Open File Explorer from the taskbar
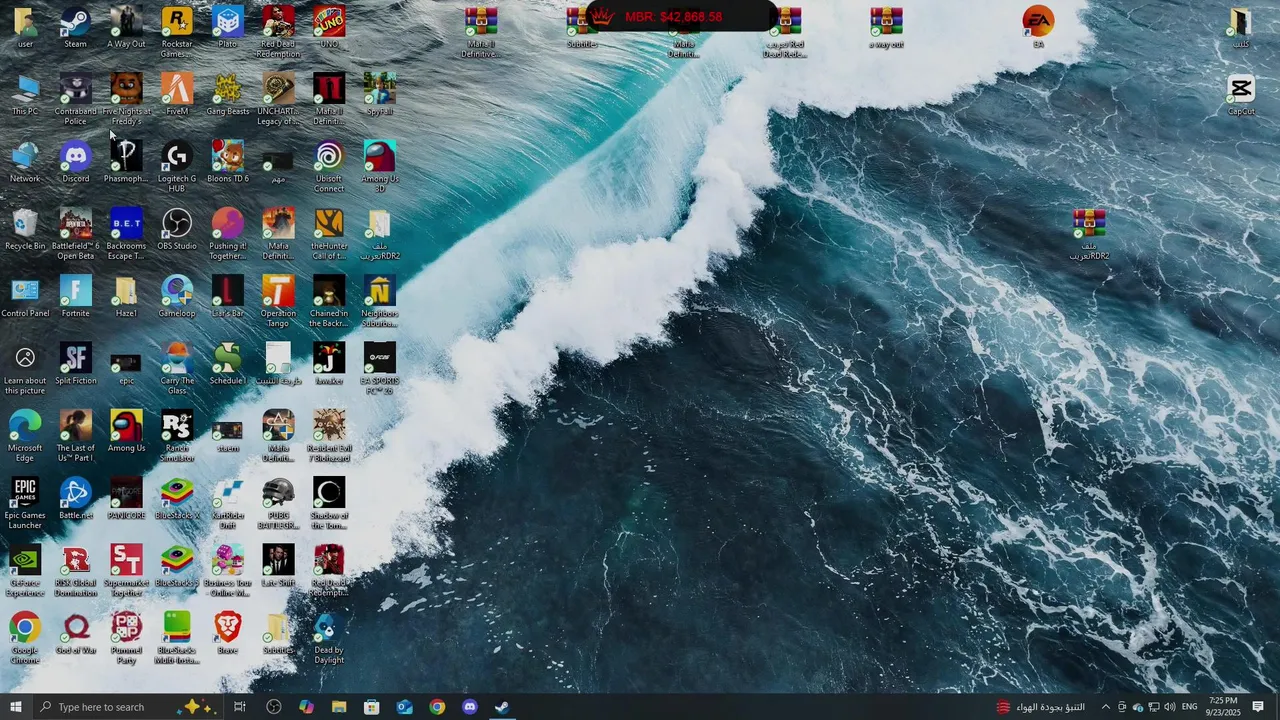This screenshot has height=720, width=1280. 339,707
